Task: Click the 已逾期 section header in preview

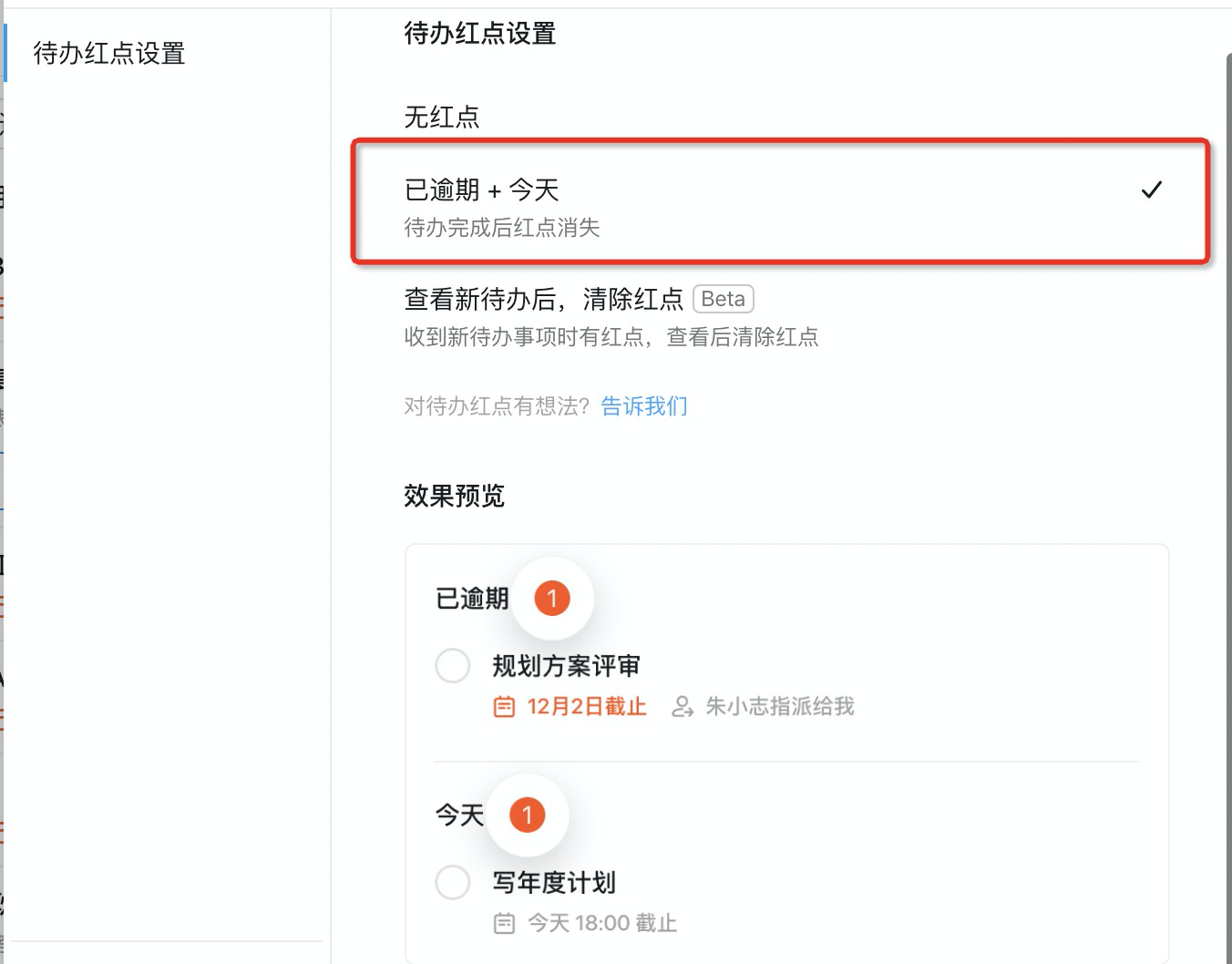Action: tap(472, 599)
